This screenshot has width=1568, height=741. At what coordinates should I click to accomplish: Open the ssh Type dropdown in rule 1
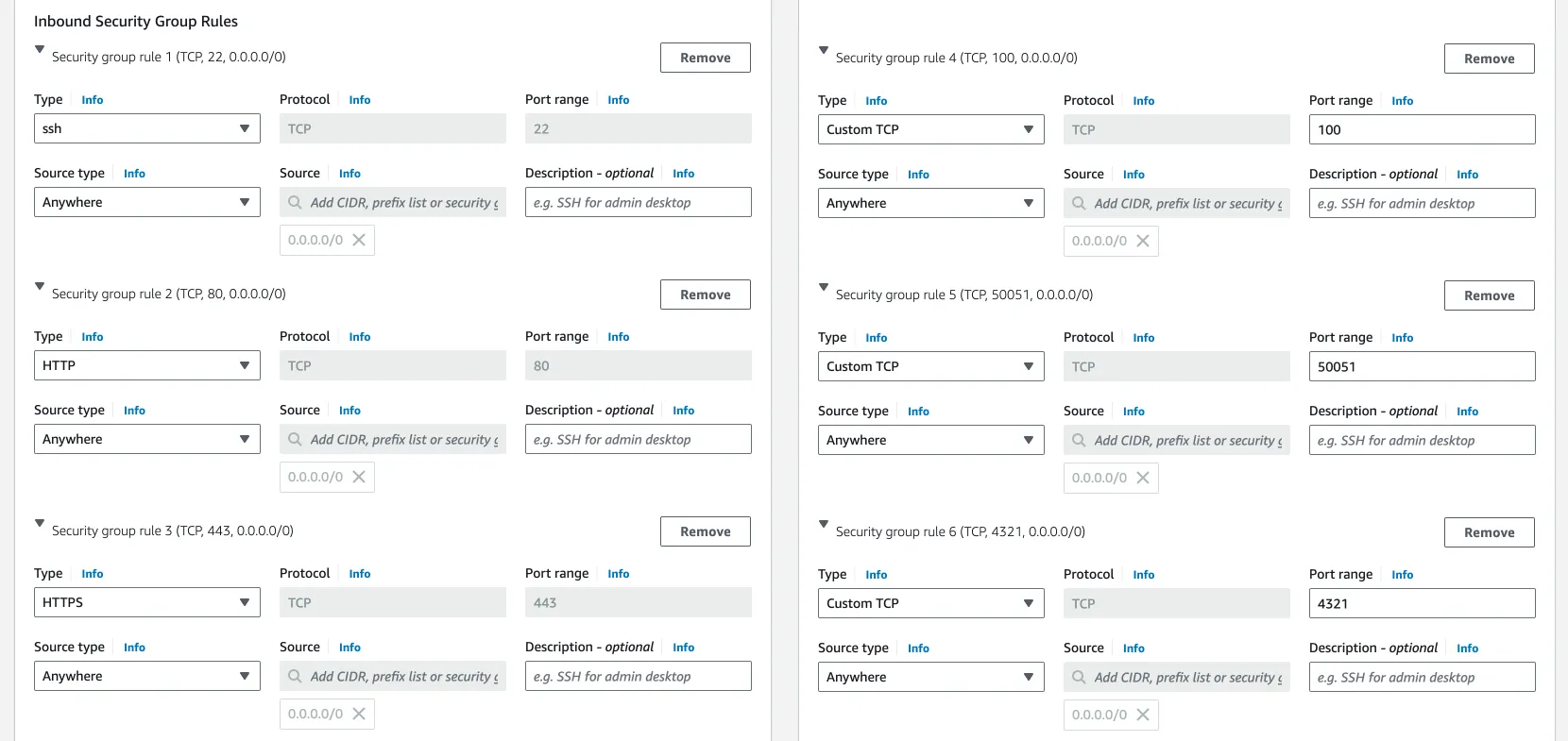coord(147,128)
